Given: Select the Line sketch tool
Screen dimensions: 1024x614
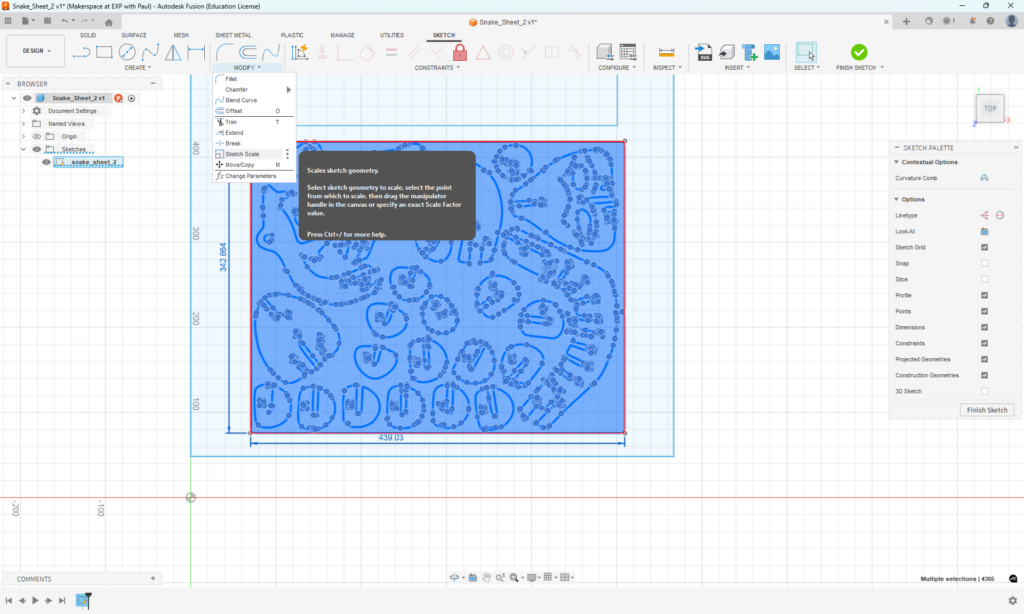Looking at the screenshot, I should click(82, 53).
